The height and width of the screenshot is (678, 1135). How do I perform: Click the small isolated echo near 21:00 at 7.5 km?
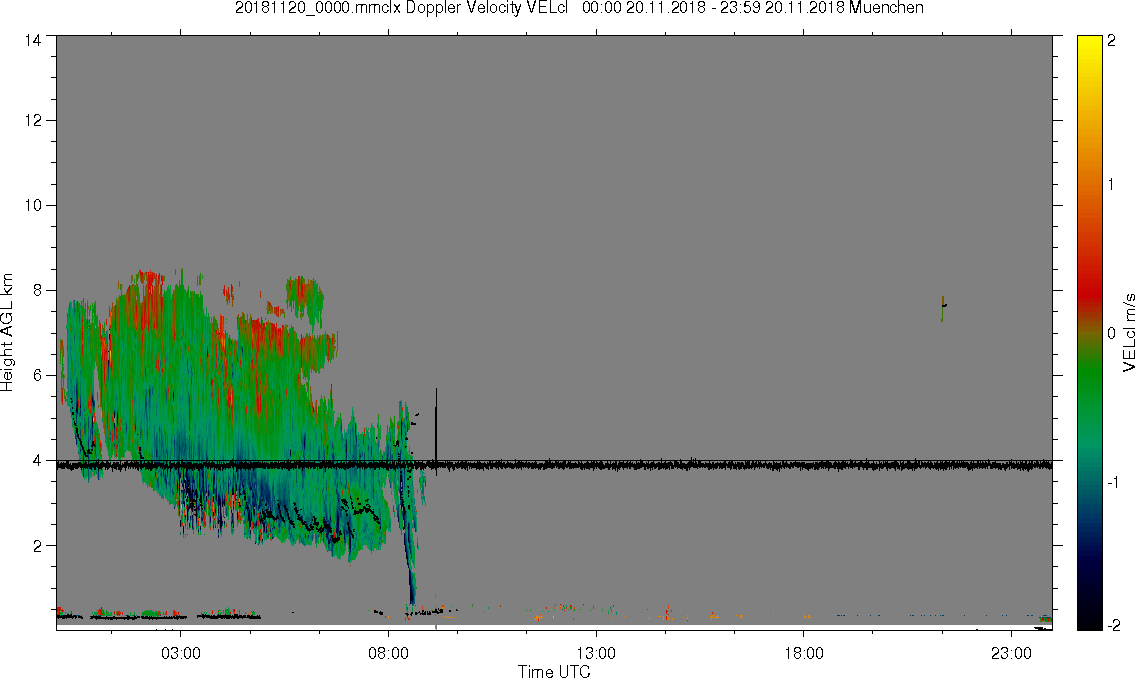coord(943,308)
